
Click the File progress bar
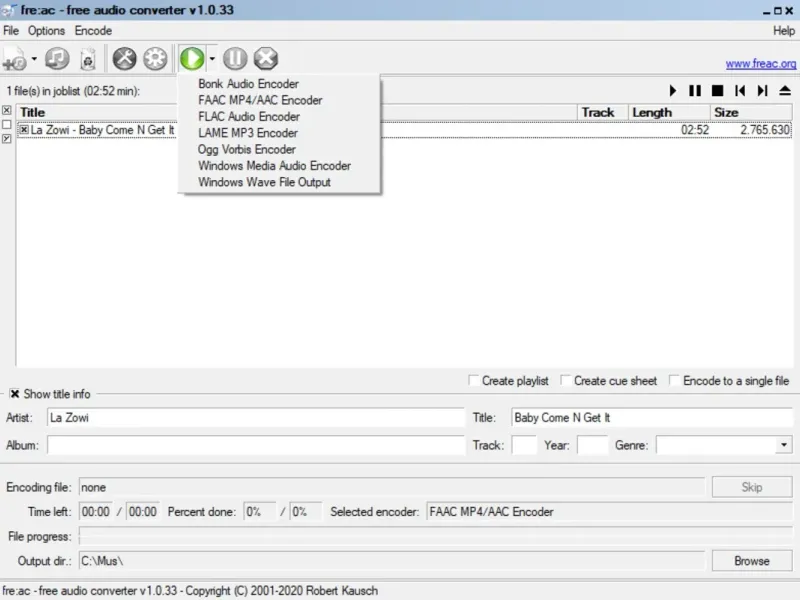pos(436,537)
